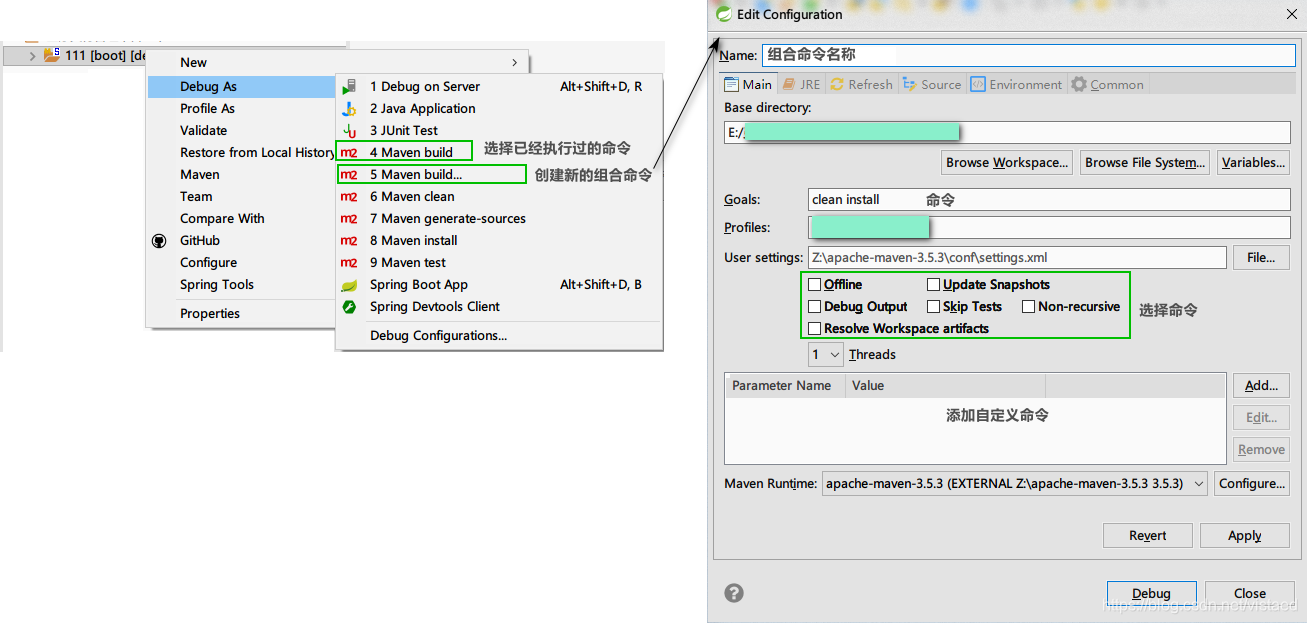Click the User settings path field

click(x=1017, y=258)
